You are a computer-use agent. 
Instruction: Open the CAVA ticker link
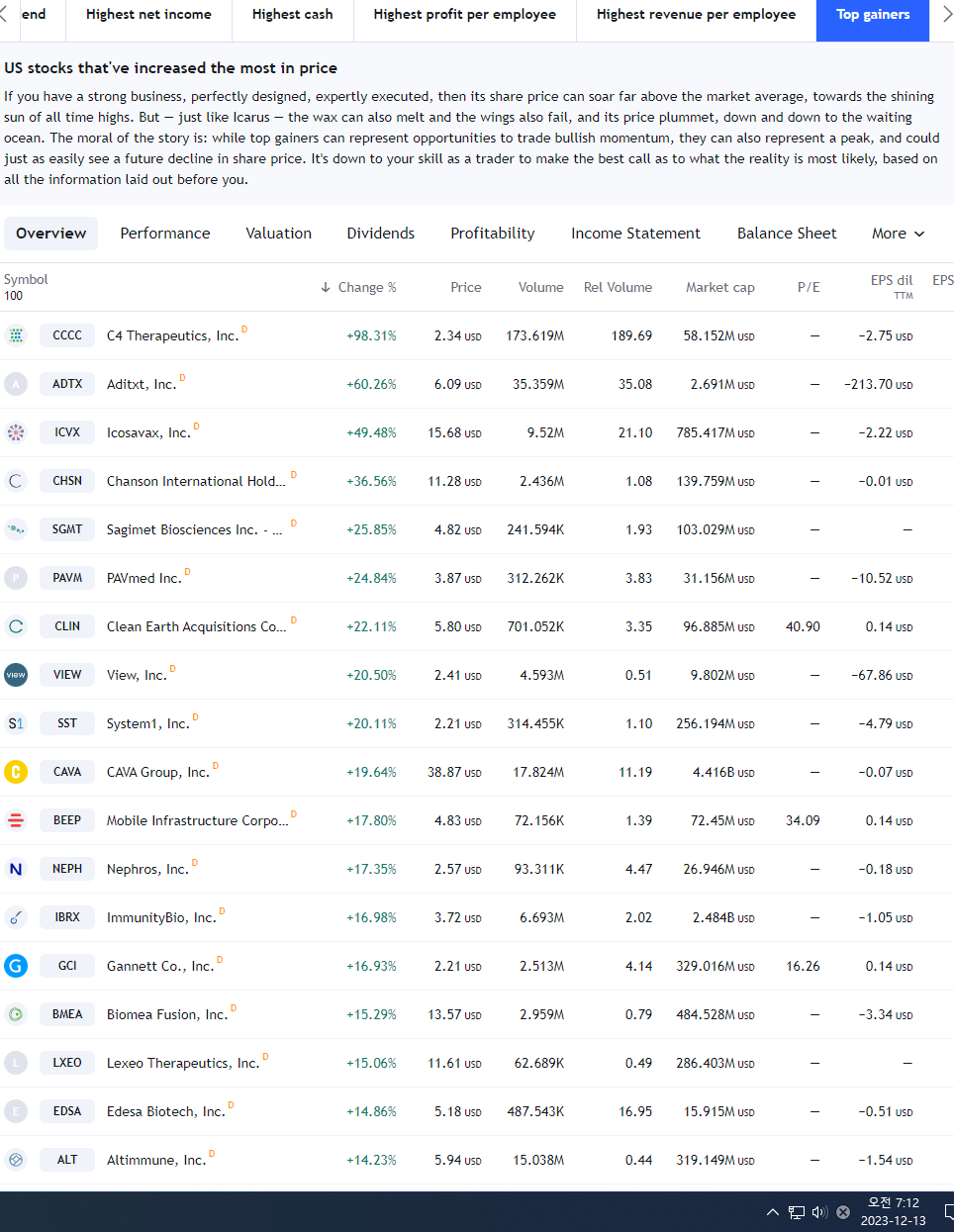(67, 772)
